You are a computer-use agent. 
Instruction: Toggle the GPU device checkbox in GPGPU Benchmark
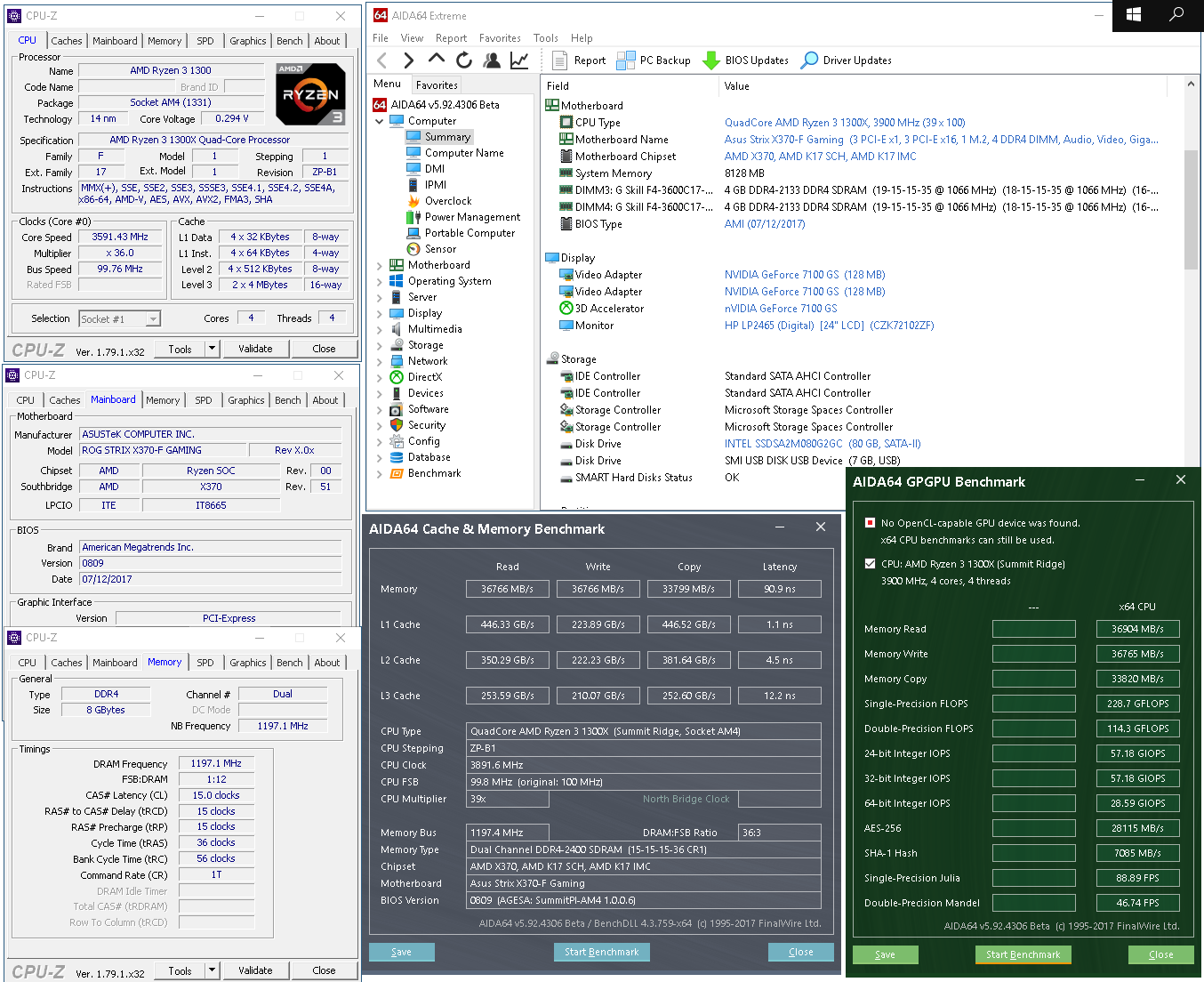(870, 523)
